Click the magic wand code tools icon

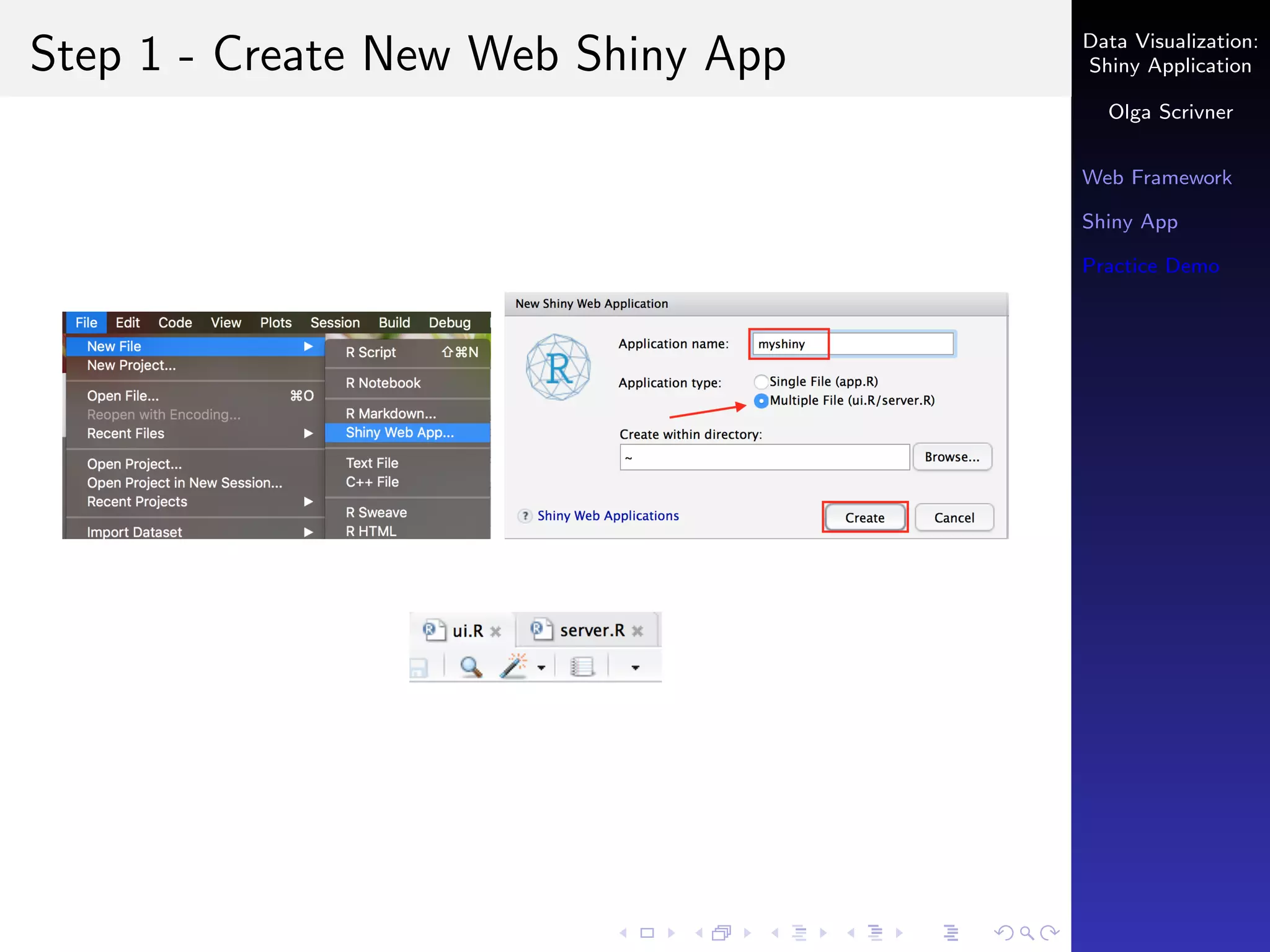point(514,666)
